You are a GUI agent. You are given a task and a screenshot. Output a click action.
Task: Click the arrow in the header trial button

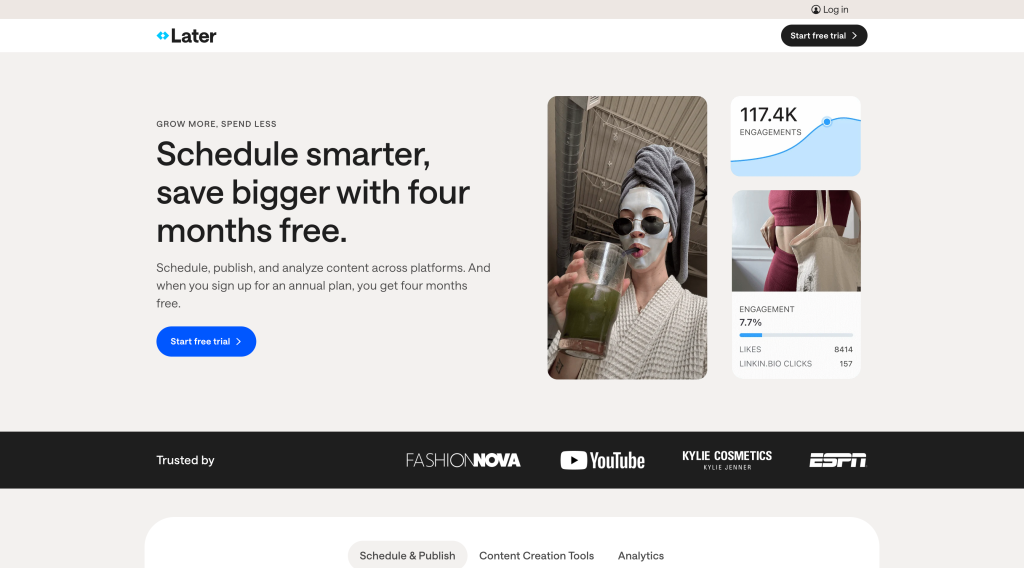(854, 36)
